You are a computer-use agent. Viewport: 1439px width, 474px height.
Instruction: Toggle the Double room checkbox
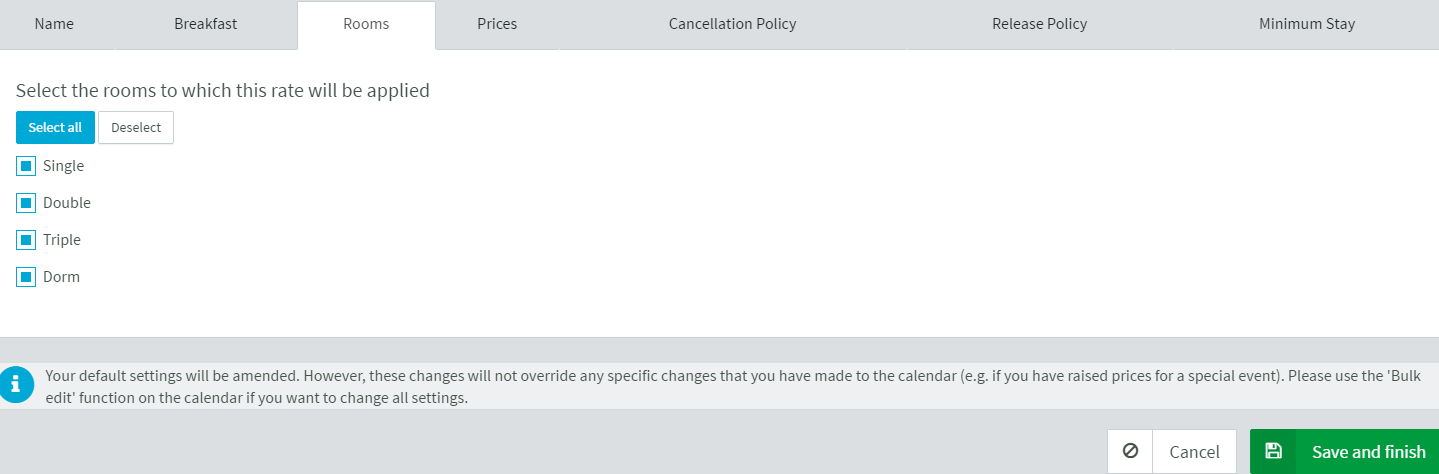26,203
